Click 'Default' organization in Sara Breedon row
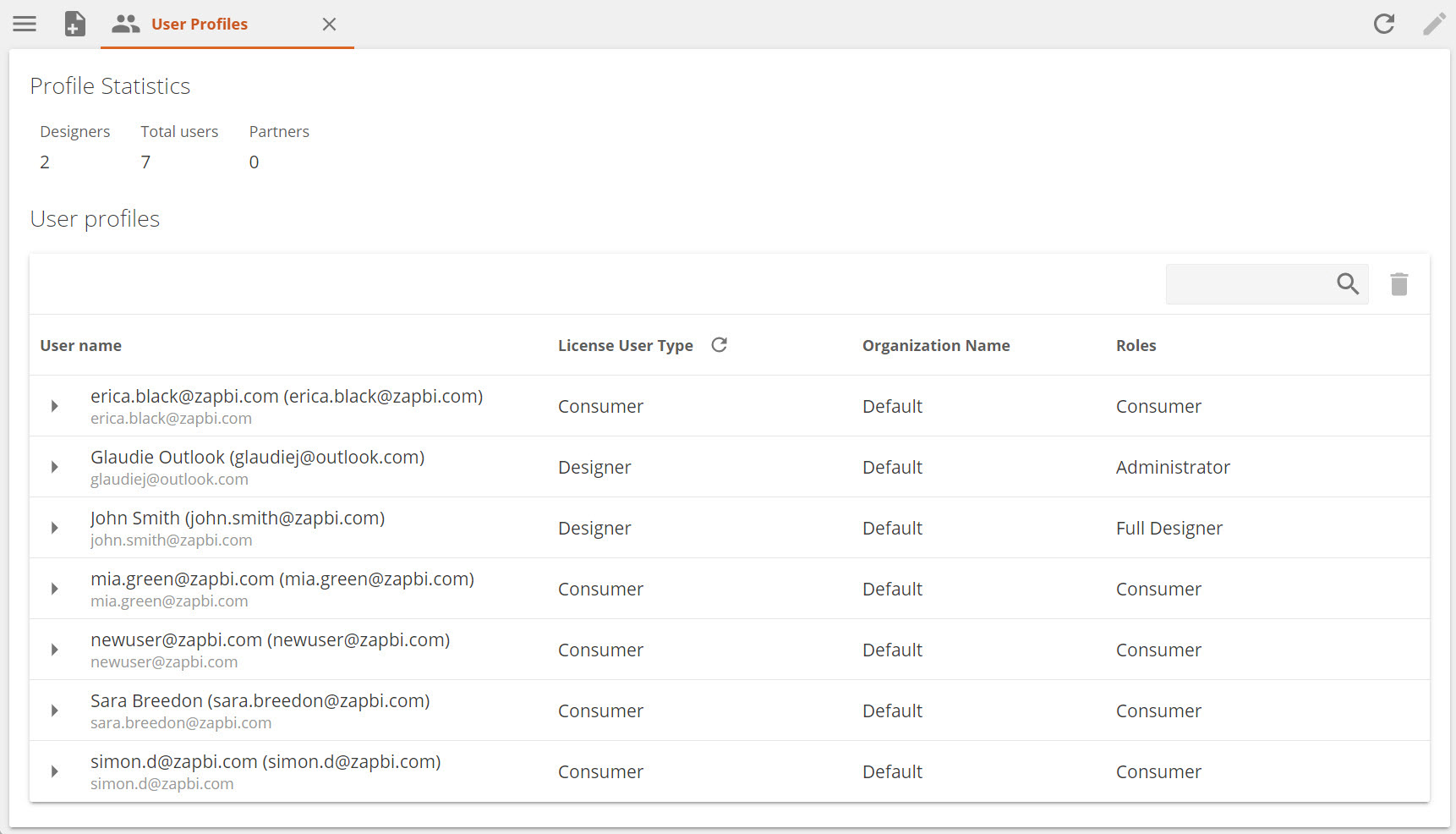The height and width of the screenshot is (834, 1456). click(892, 711)
